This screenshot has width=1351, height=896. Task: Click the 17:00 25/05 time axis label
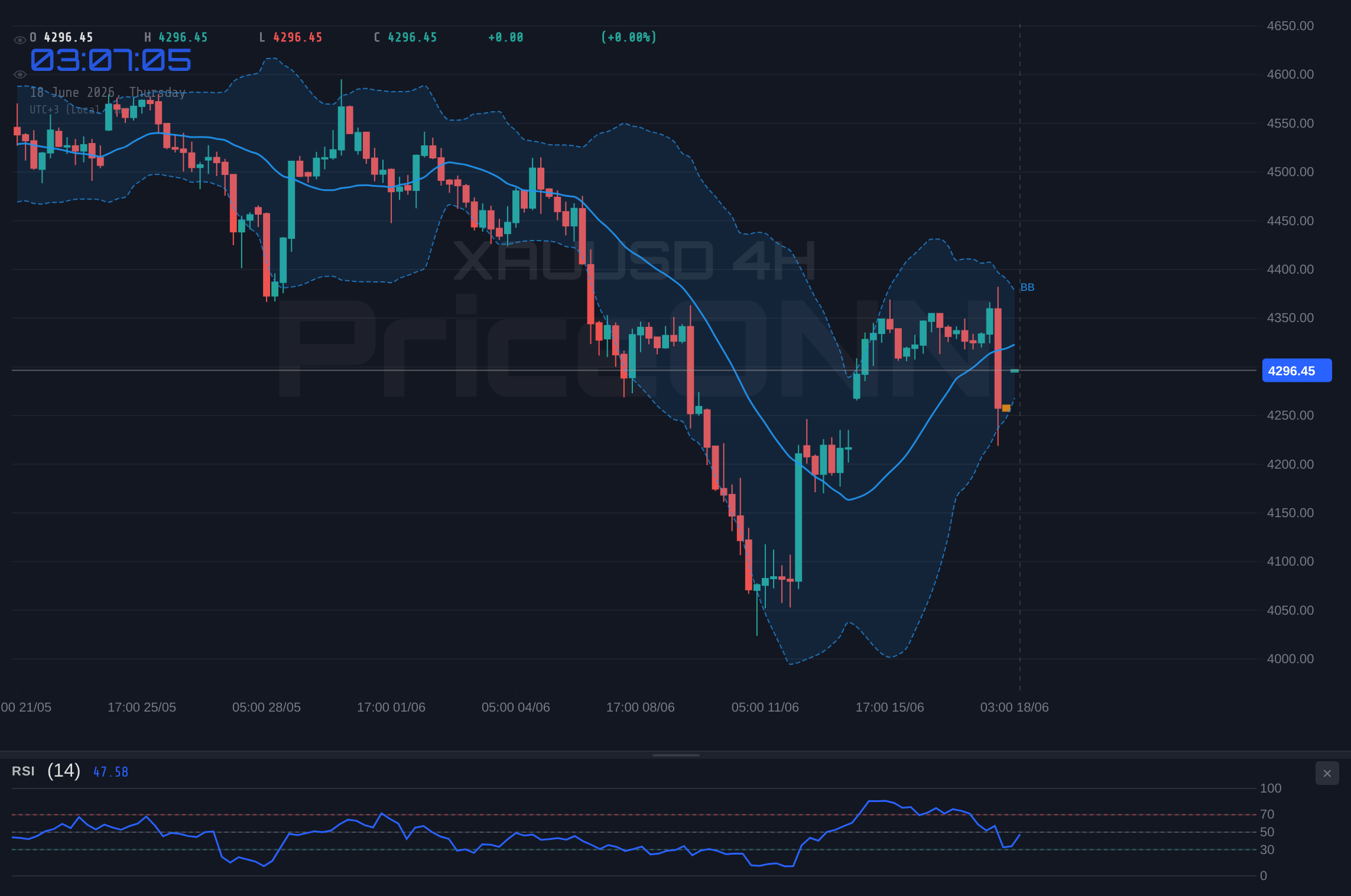142,707
